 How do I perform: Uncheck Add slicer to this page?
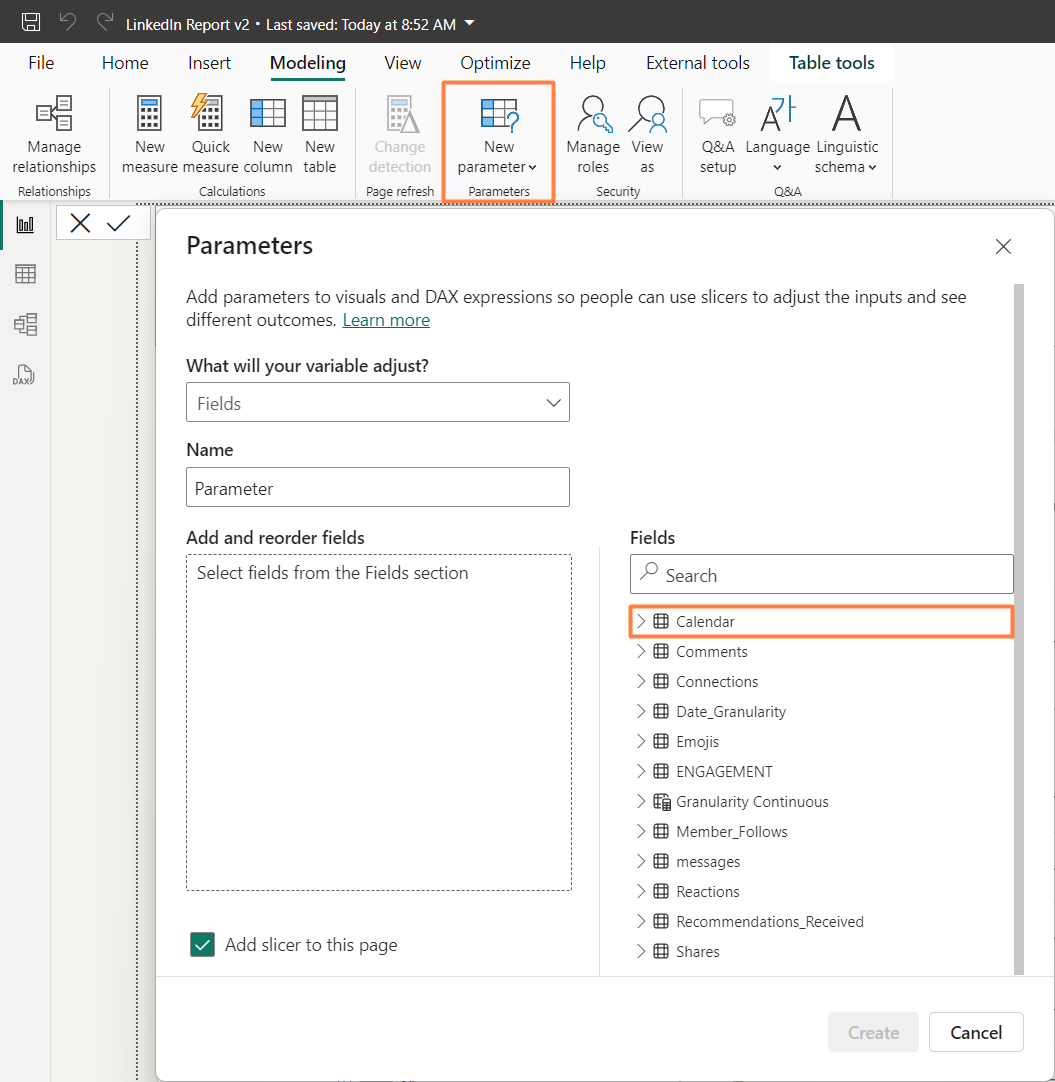[x=202, y=943]
